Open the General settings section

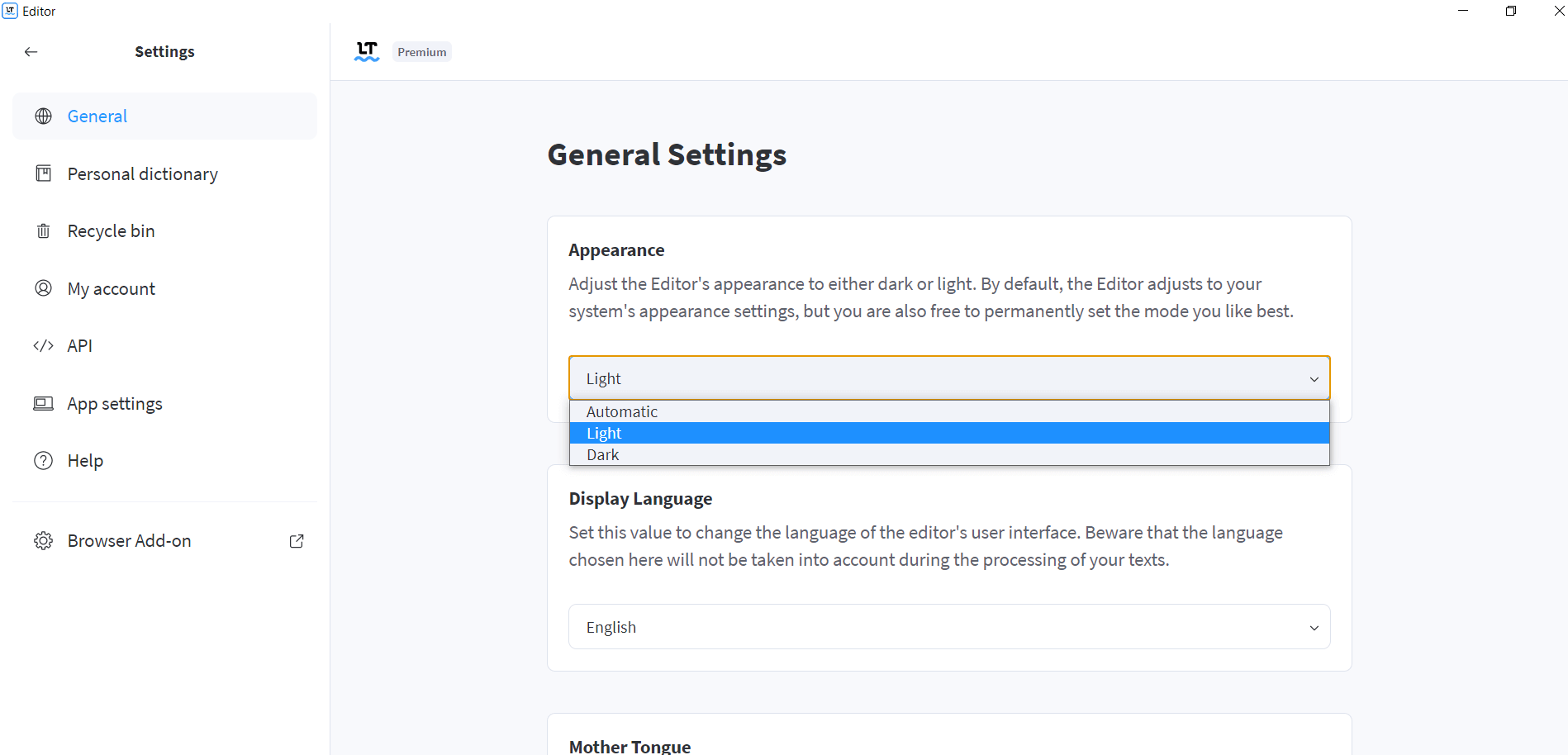pos(165,116)
